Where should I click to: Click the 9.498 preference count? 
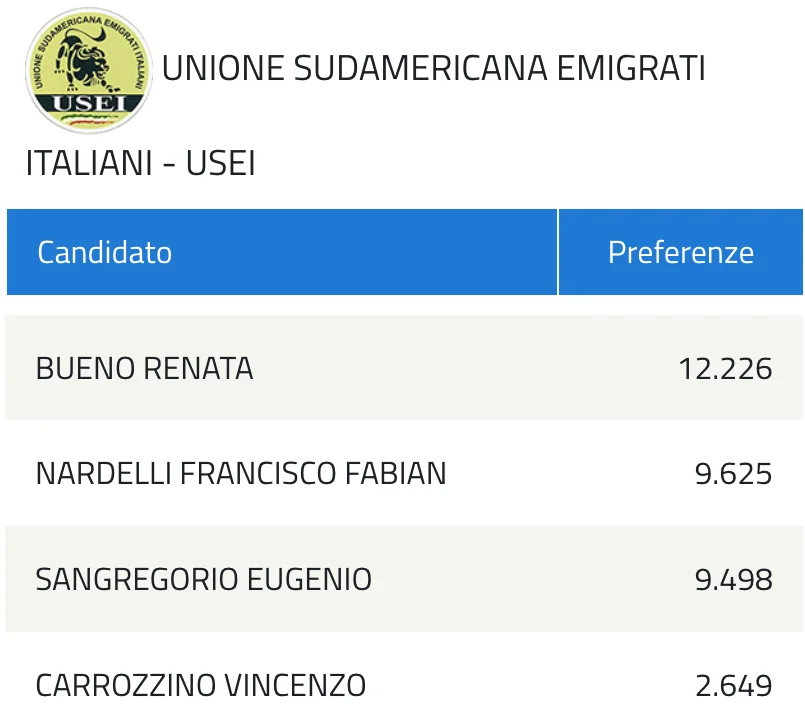[733, 580]
